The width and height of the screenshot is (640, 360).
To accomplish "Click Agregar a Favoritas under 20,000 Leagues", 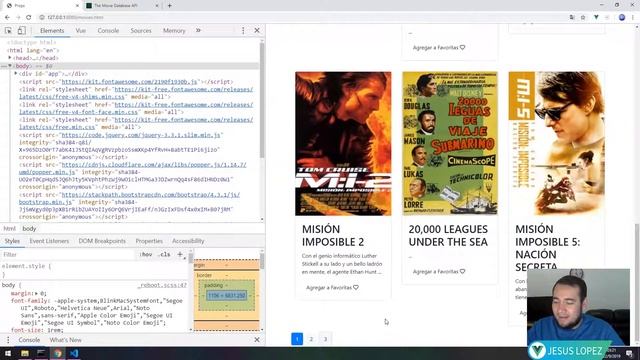I will (439, 271).
